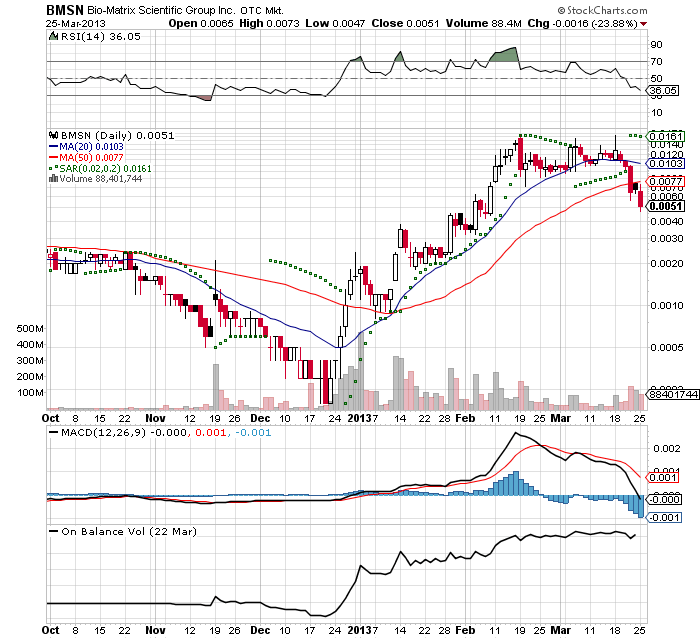
Task: Click Oct on the On Balance Vol date axis
Action: pos(50,630)
